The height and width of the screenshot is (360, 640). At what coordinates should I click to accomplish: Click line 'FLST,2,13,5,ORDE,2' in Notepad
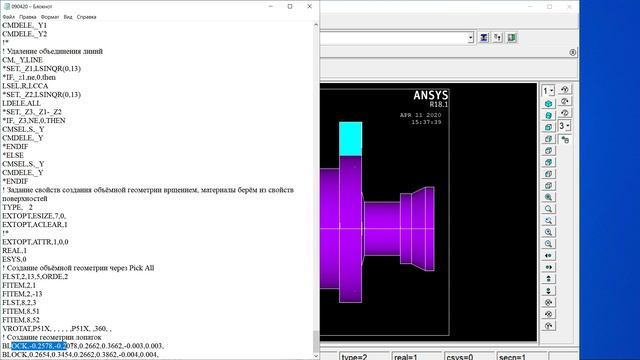coord(35,276)
